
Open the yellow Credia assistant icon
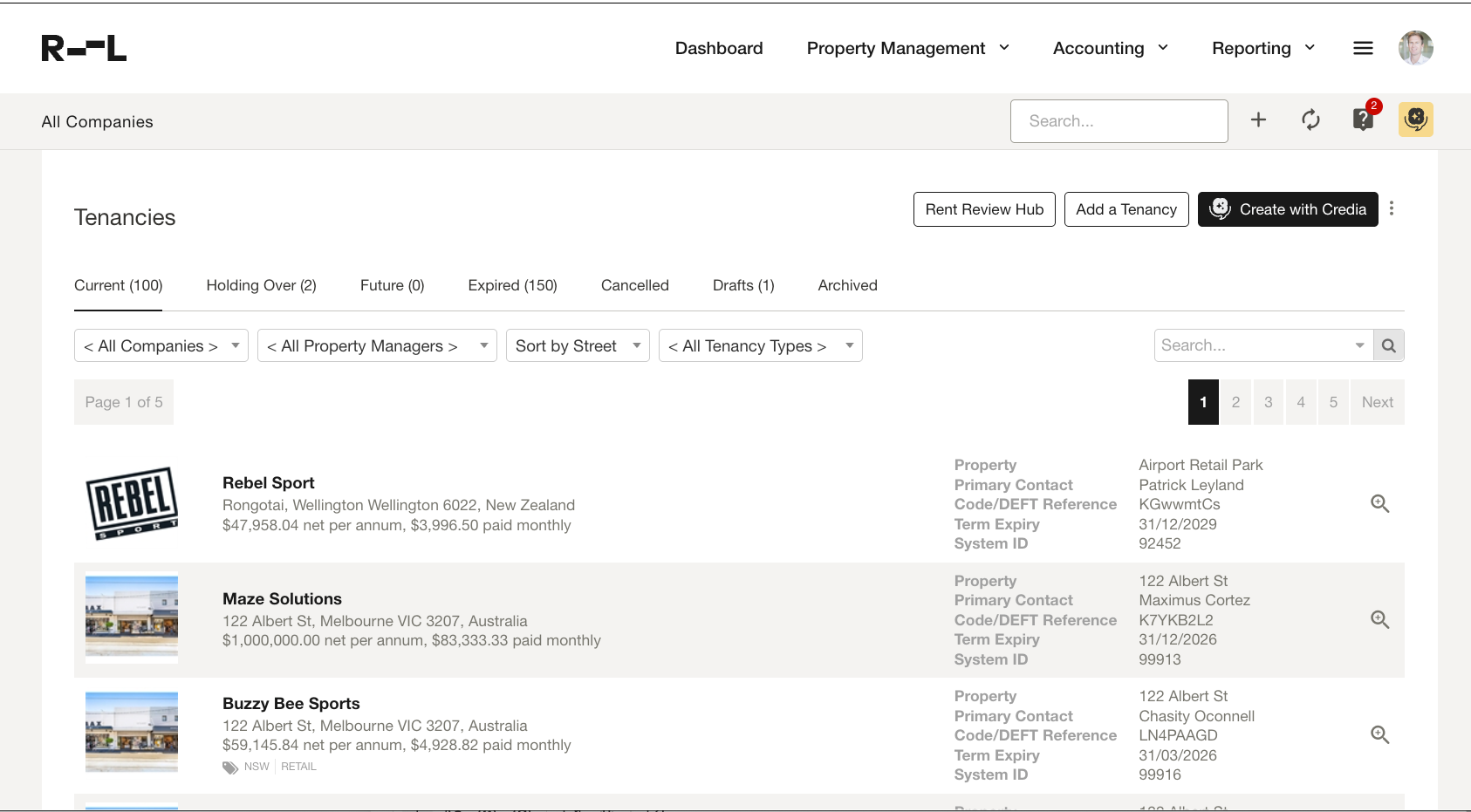pyautogui.click(x=1415, y=119)
